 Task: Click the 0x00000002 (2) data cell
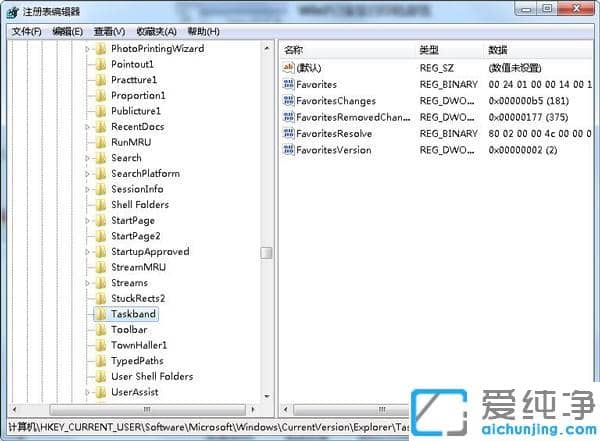pyautogui.click(x=523, y=150)
